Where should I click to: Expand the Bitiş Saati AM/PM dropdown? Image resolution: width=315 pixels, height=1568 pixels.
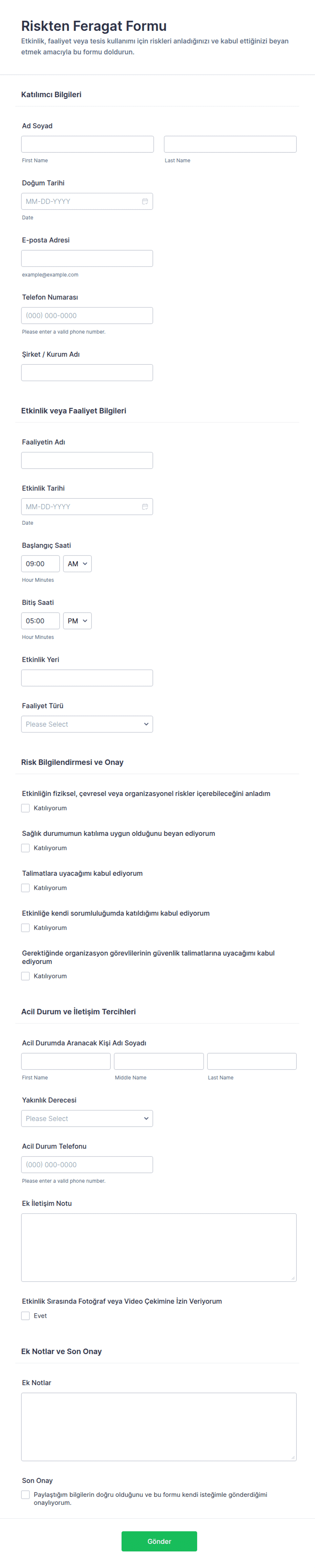(x=77, y=621)
